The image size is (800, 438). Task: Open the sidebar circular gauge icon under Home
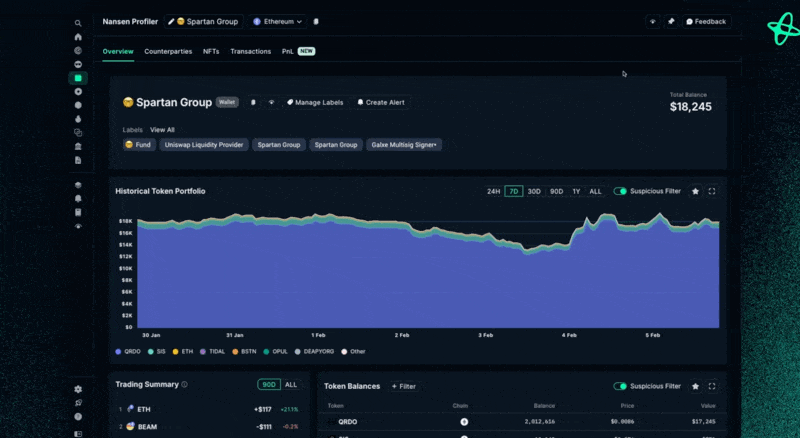78,51
